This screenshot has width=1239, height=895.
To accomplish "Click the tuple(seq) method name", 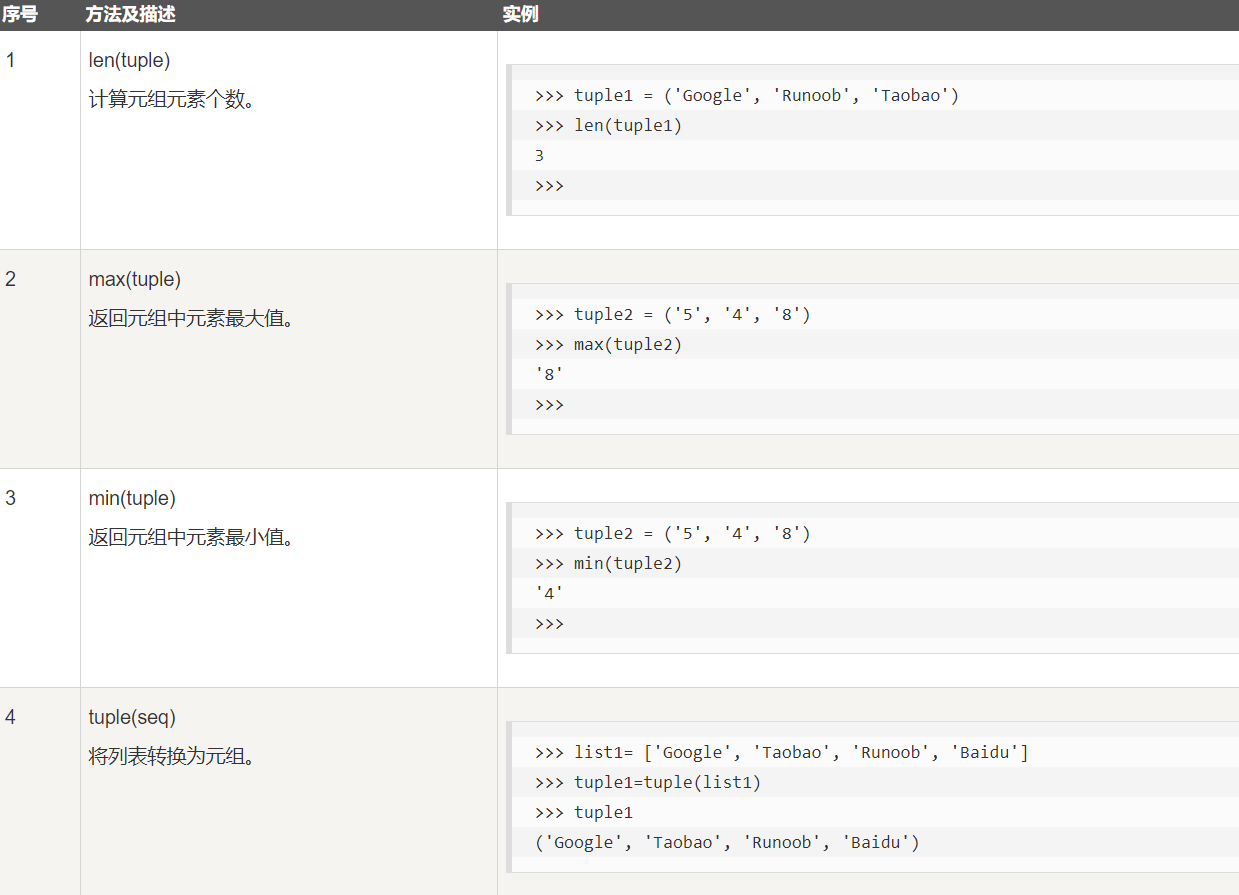I will click(132, 717).
